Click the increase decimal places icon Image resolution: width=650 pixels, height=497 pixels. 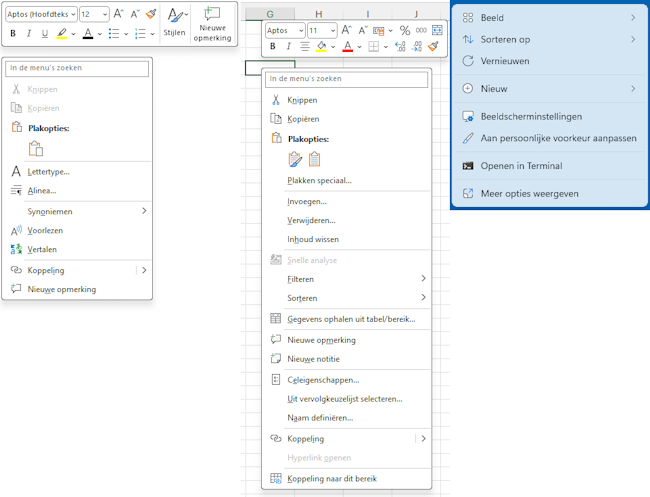pyautogui.click(x=400, y=47)
